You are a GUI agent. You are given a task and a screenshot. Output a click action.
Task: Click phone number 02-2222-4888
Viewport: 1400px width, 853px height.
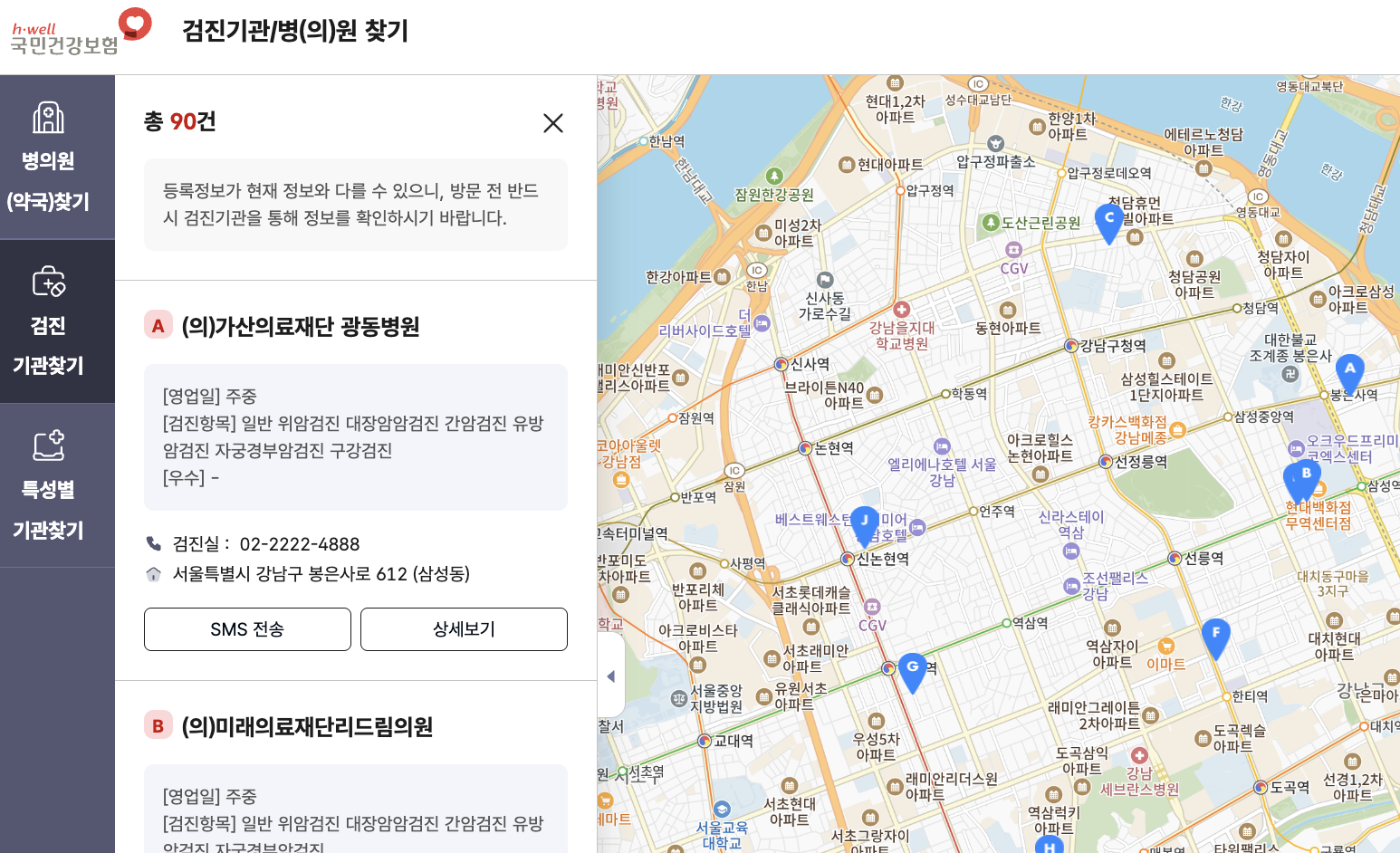[300, 544]
